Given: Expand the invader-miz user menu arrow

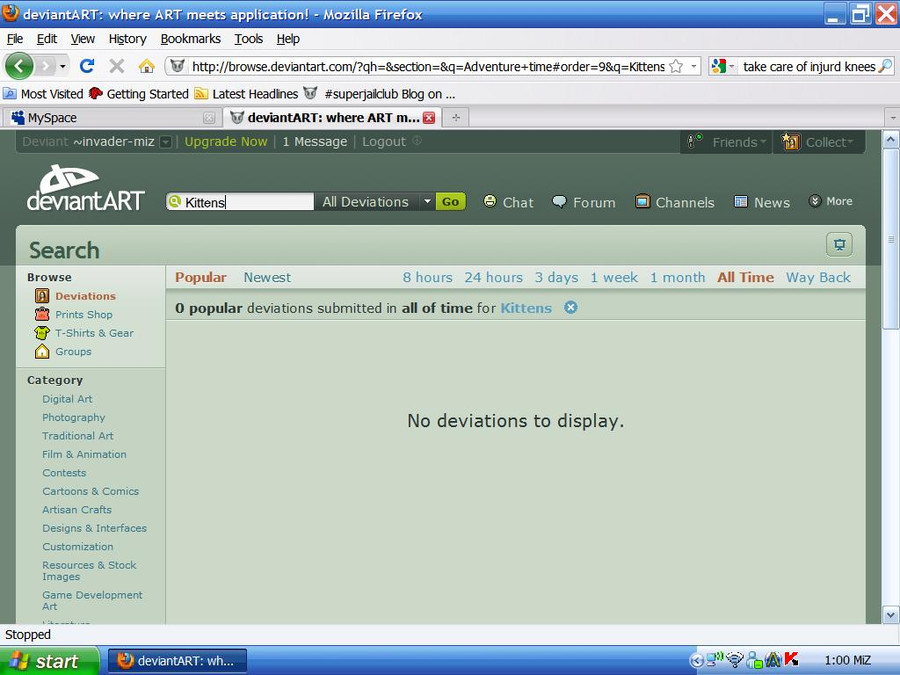Looking at the screenshot, I should tap(165, 142).
